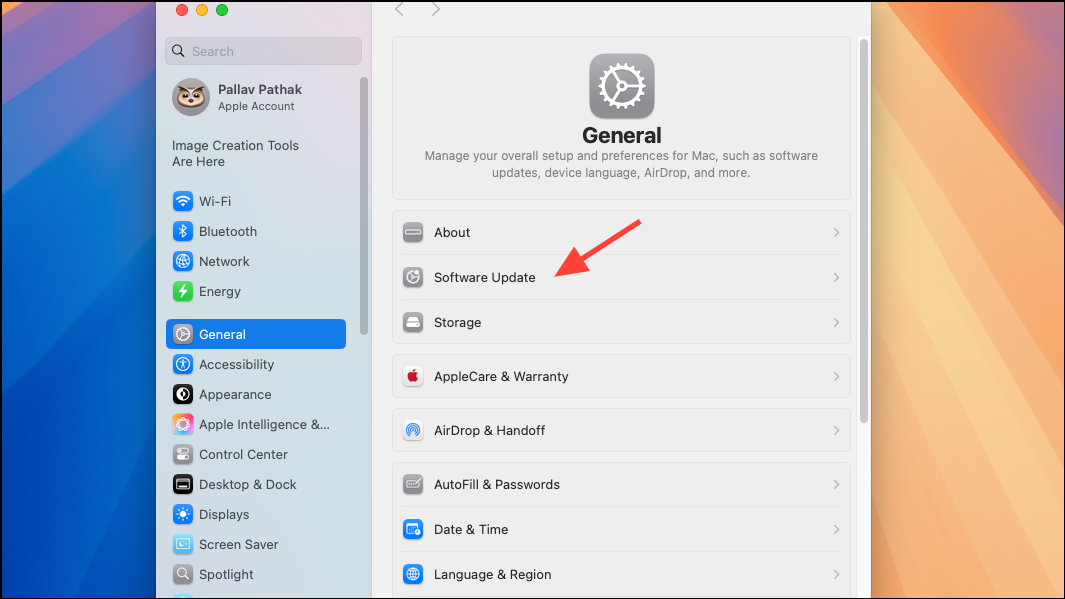Click the AutoFill & Passwords icon

click(413, 484)
